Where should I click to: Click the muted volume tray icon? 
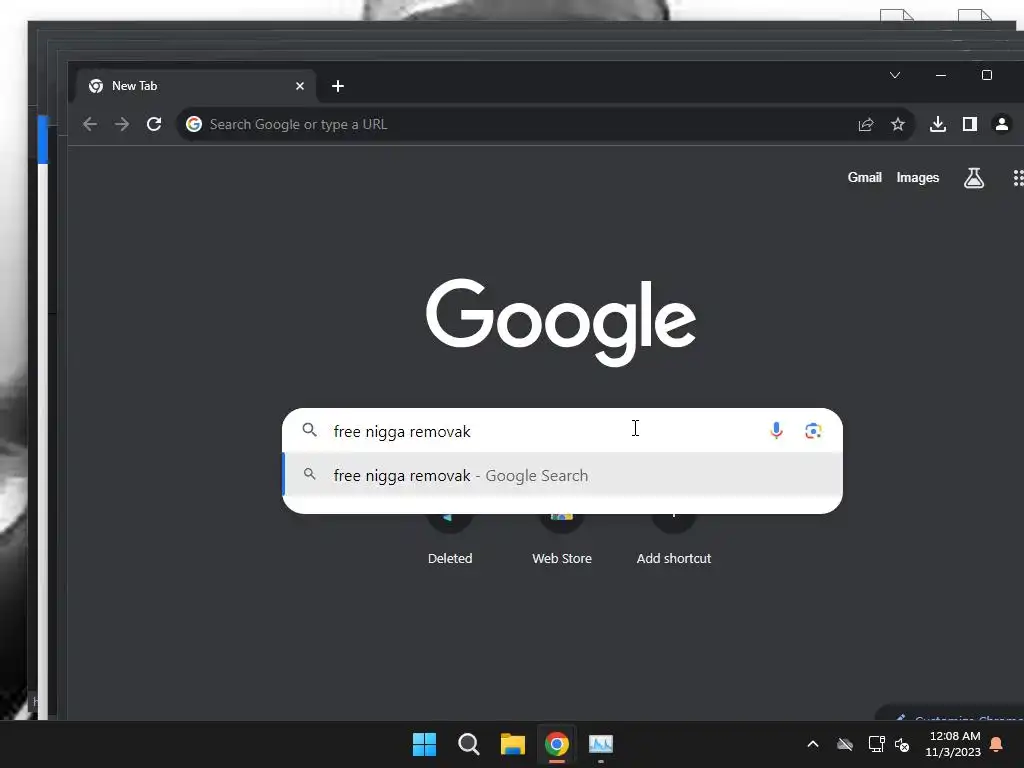point(903,744)
